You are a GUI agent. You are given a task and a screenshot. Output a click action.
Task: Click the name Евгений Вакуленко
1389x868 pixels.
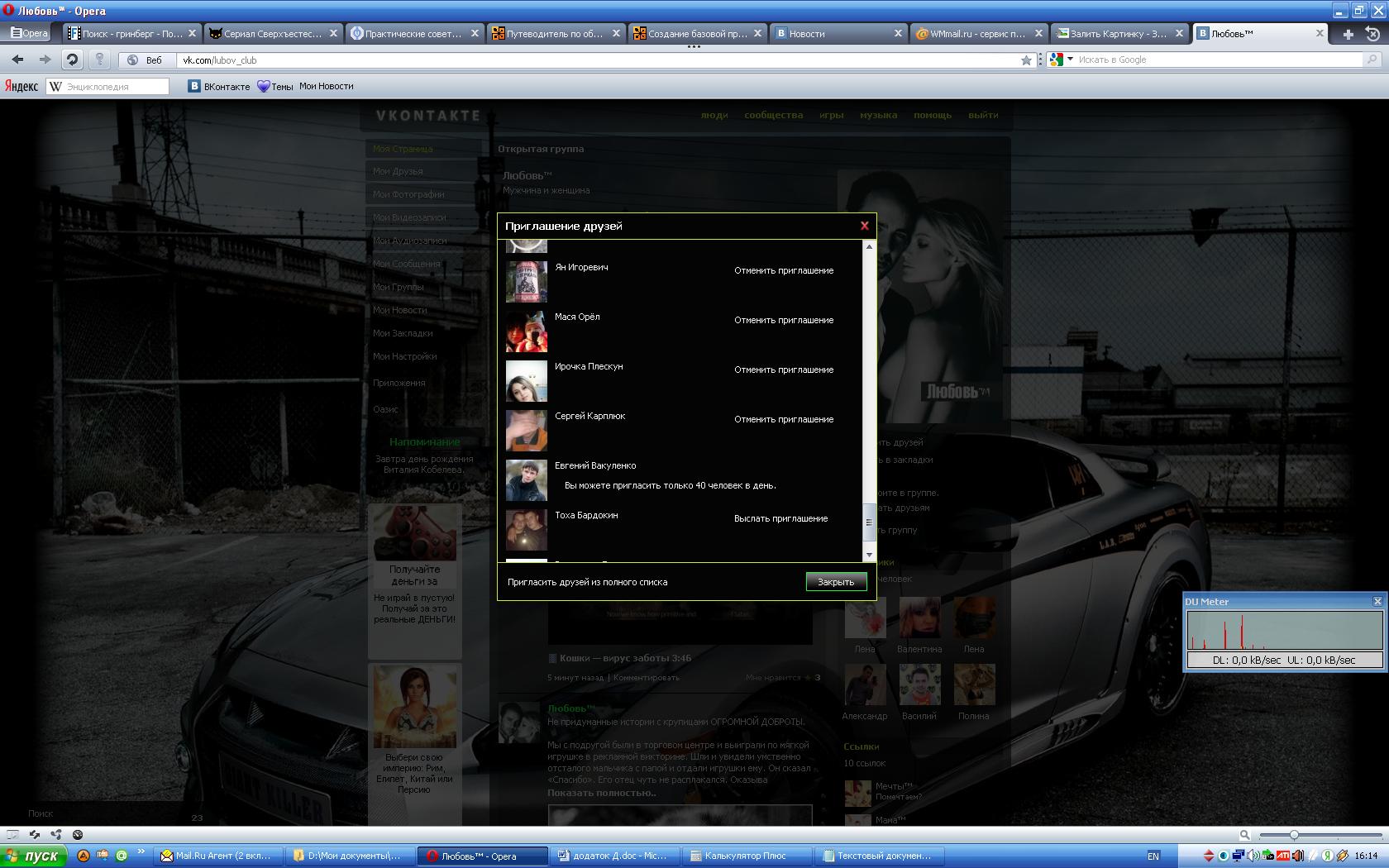pyautogui.click(x=595, y=465)
